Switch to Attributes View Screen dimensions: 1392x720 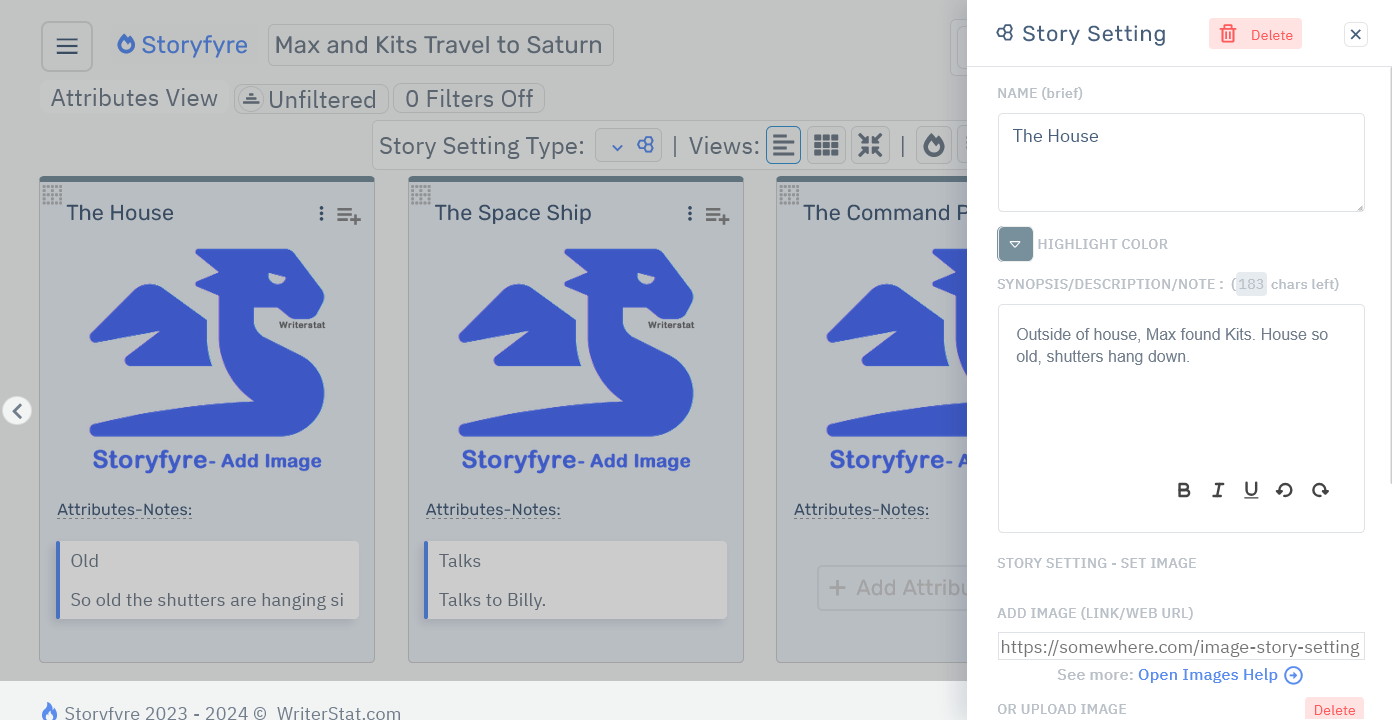(131, 98)
